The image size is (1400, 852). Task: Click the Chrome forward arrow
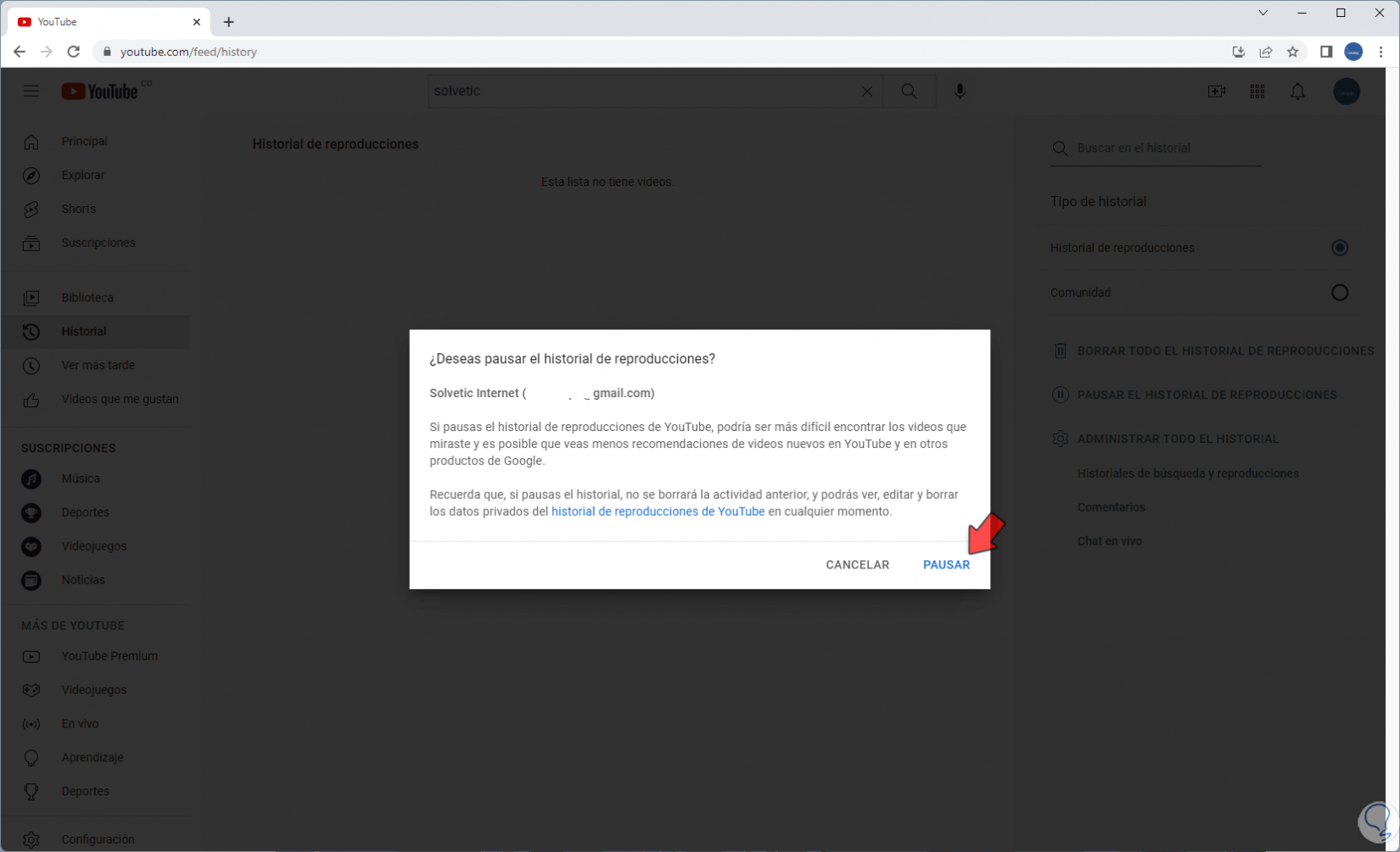[46, 52]
